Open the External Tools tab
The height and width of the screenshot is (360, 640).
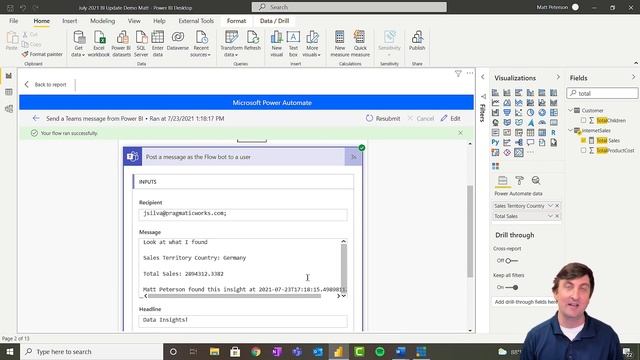pos(196,21)
